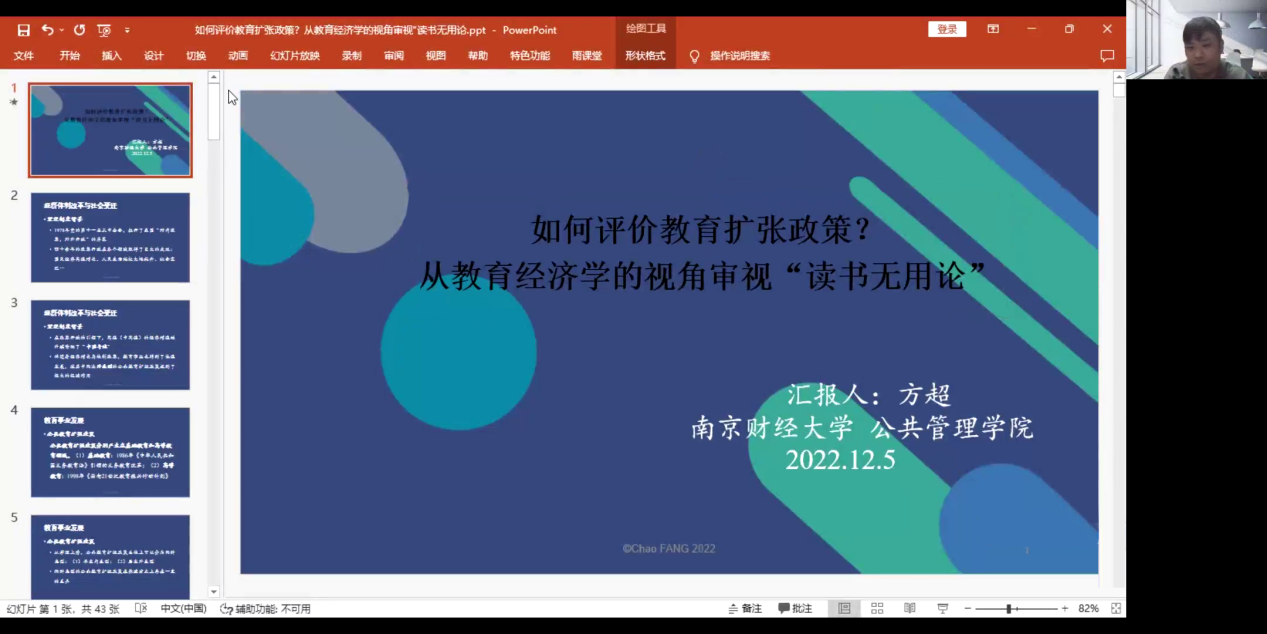Click the 82% zoom level
This screenshot has height=634, width=1267.
click(1088, 609)
